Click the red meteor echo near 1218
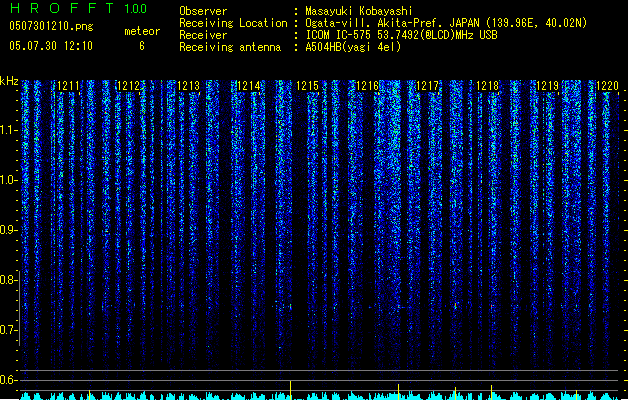This screenshot has height=400, width=629. [491, 306]
